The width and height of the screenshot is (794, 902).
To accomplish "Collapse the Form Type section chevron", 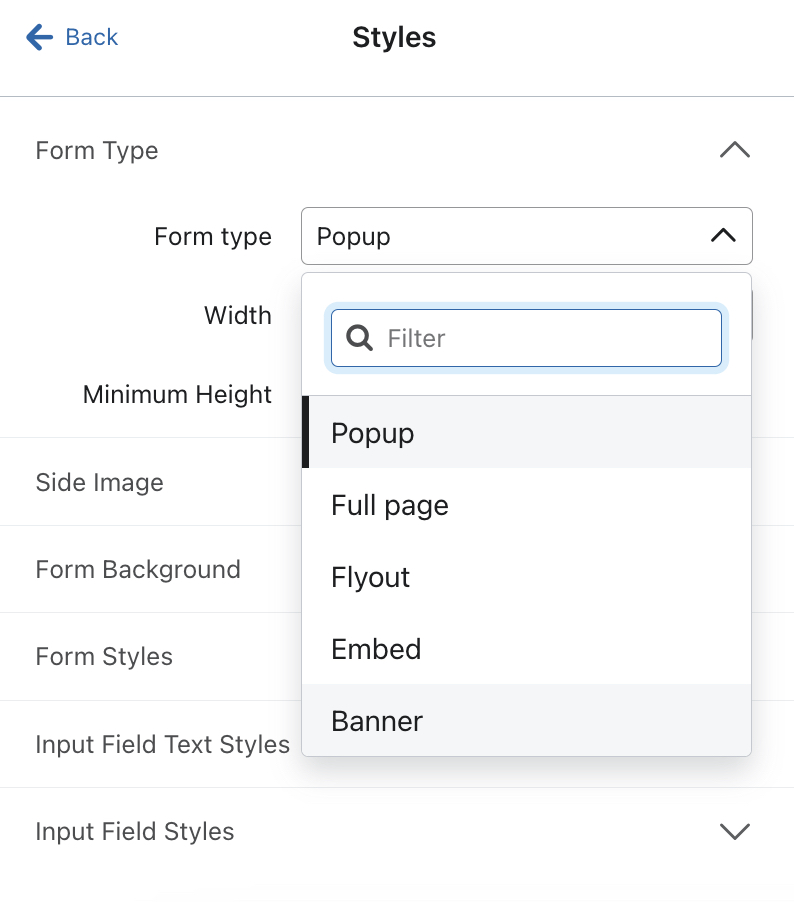I will tap(735, 150).
